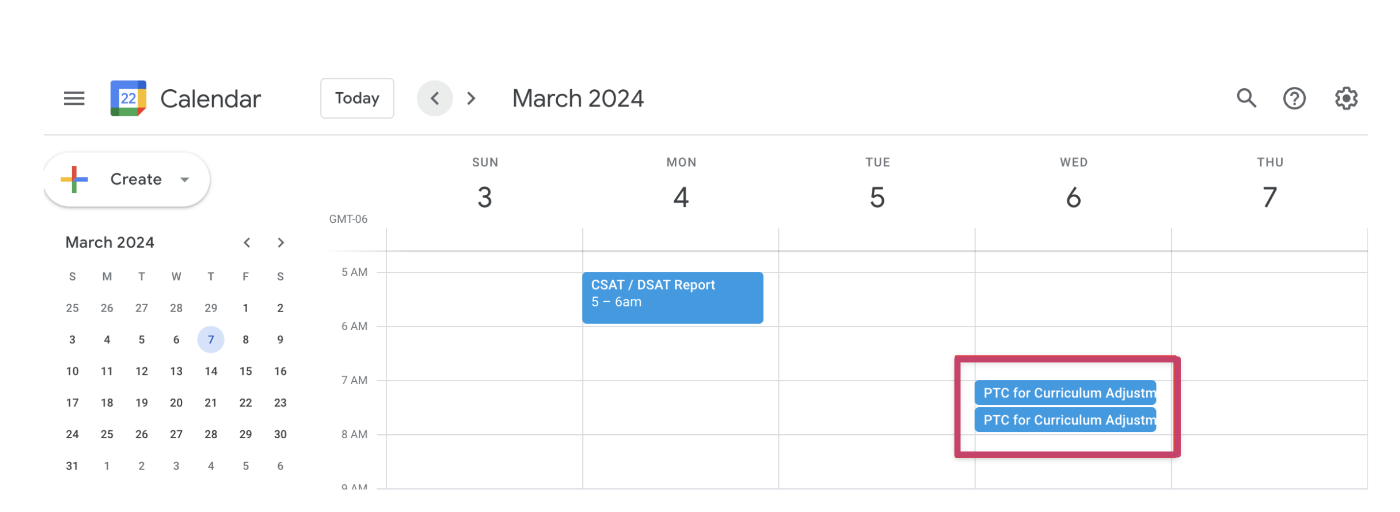
Task: Show next month in mini calendar
Action: pyautogui.click(x=281, y=242)
